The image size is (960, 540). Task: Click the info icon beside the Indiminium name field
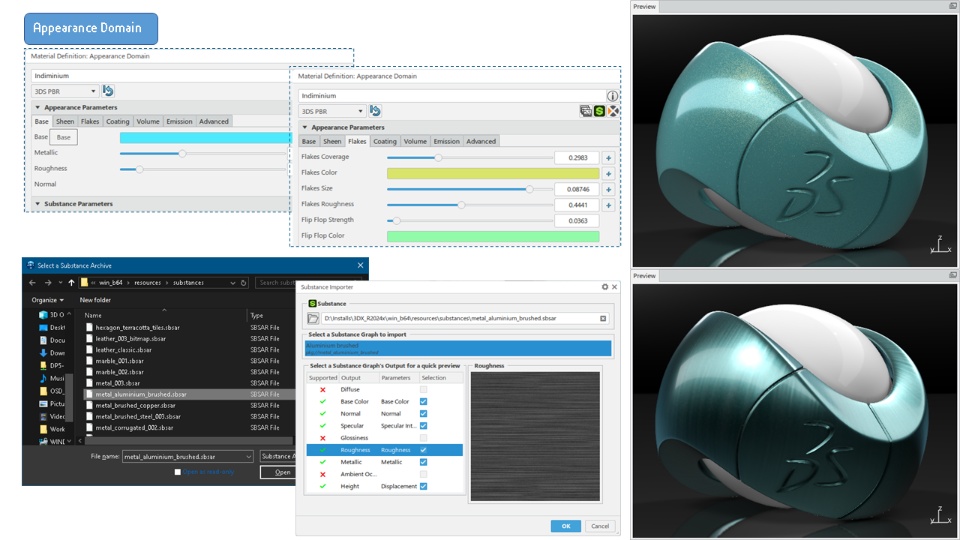pyautogui.click(x=612, y=96)
